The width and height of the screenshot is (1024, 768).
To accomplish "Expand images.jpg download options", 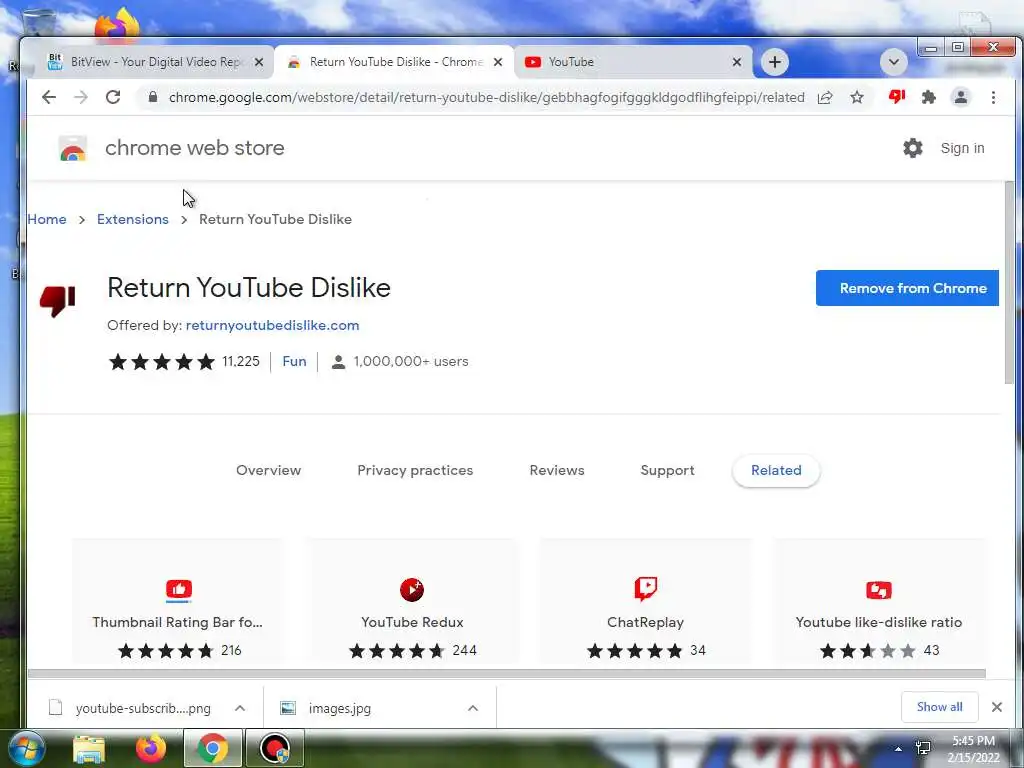I will coord(473,708).
